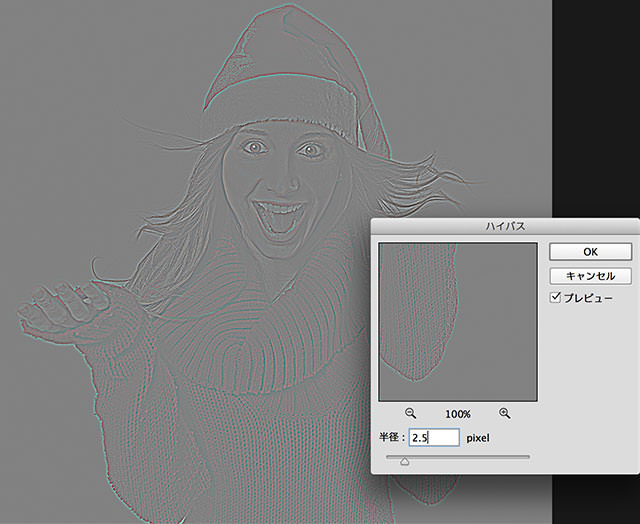
Task: Click the 100% zoom level label
Action: point(458,413)
